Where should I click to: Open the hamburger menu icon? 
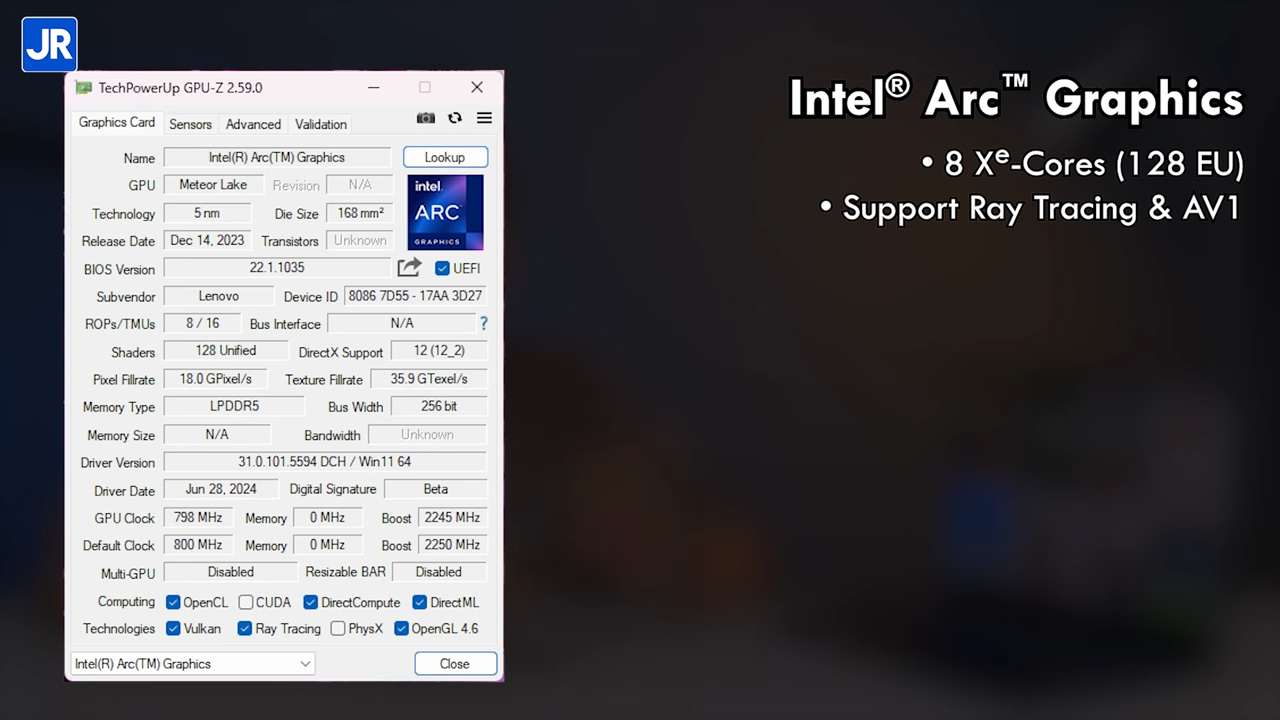pos(484,118)
